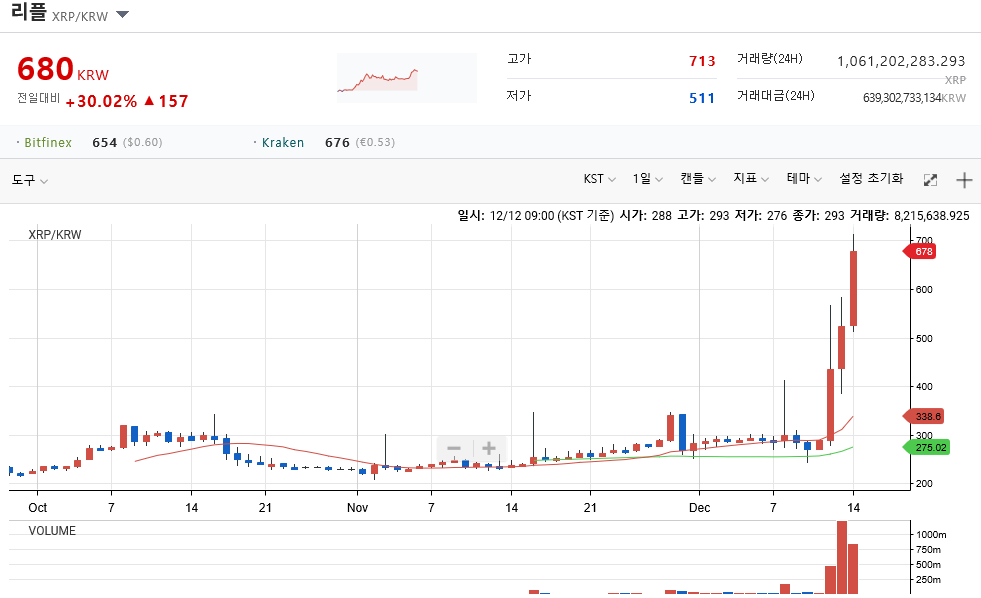Screen dimensions: 981x598
Task: Click the 전일대비 label under the price
Action: pyautogui.click(x=39, y=98)
